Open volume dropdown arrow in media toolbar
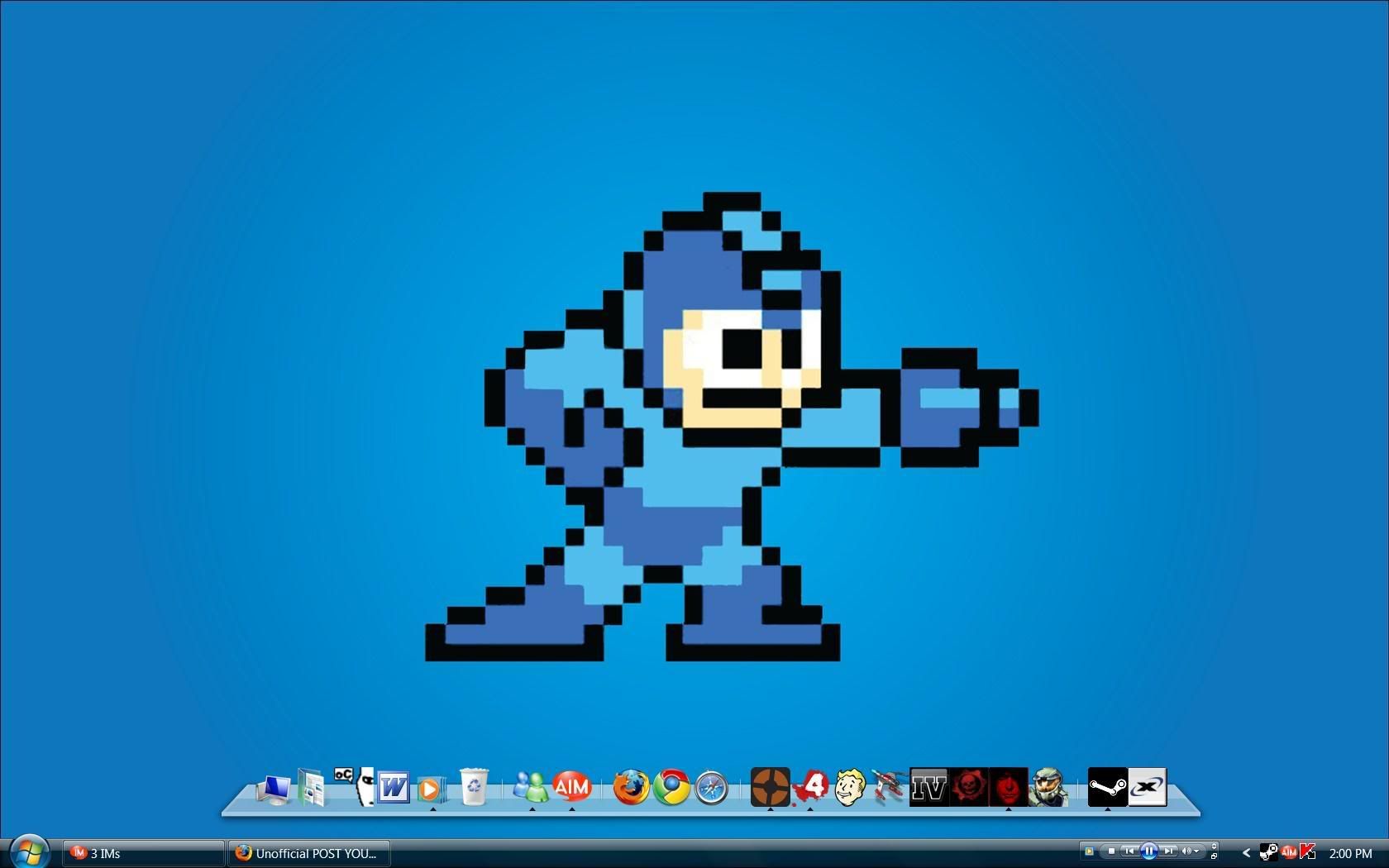The image size is (1389, 868). (1196, 851)
